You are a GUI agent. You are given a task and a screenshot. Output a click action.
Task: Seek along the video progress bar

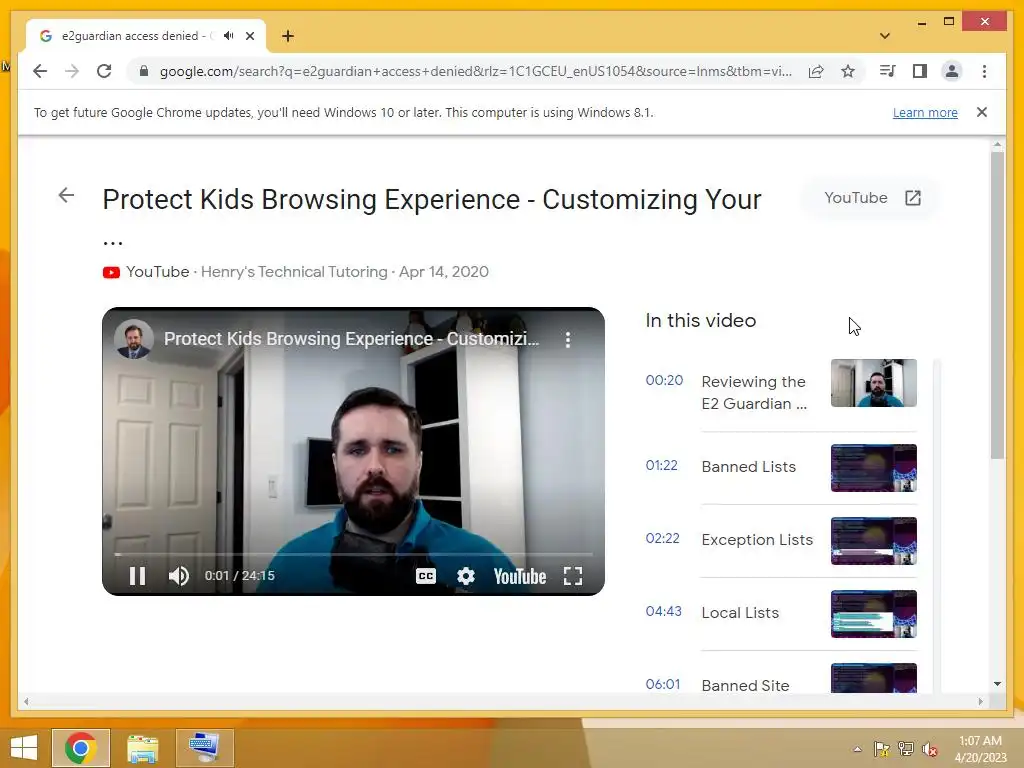353,554
